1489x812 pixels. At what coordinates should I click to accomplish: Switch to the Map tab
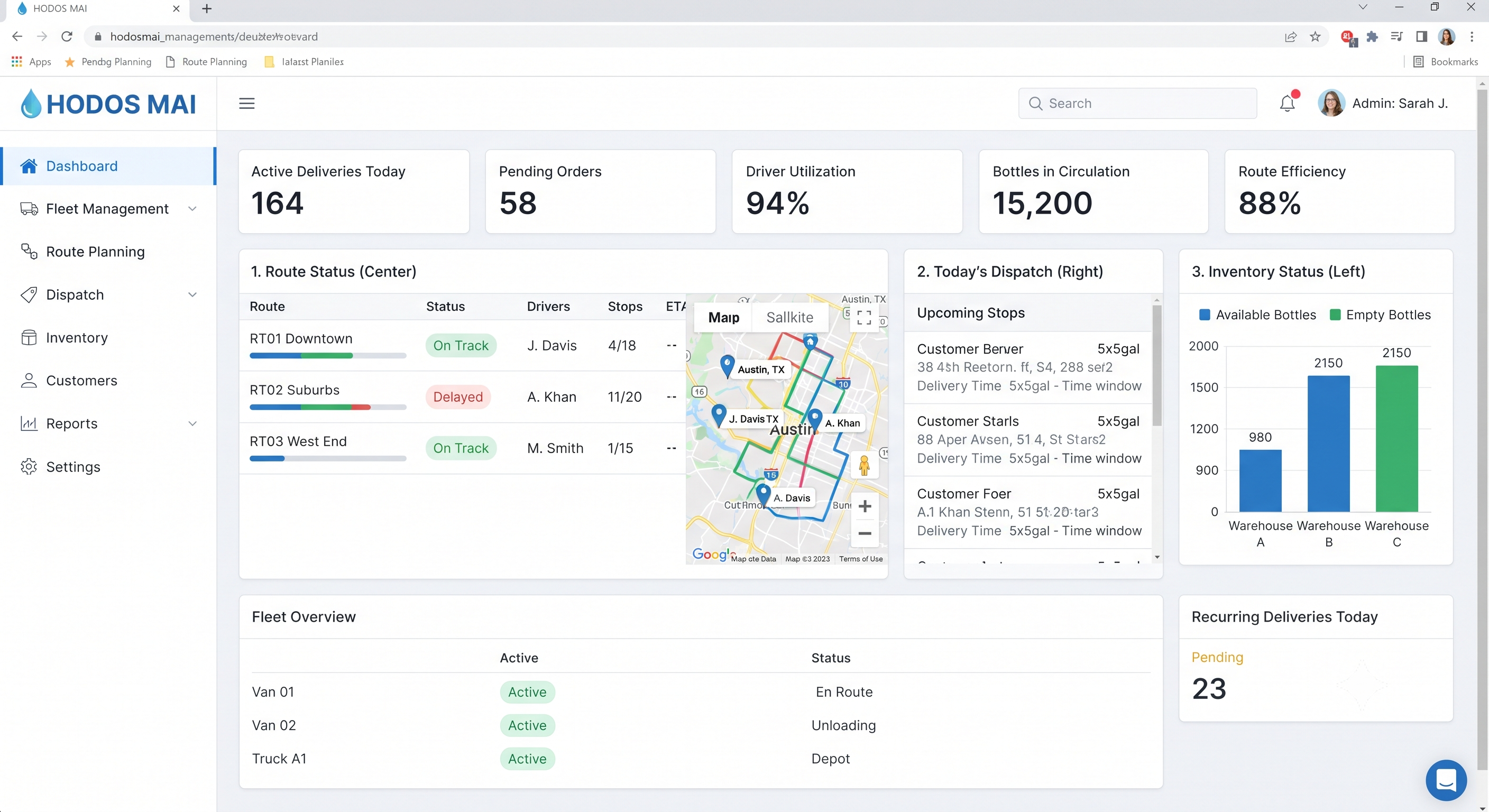(x=724, y=317)
